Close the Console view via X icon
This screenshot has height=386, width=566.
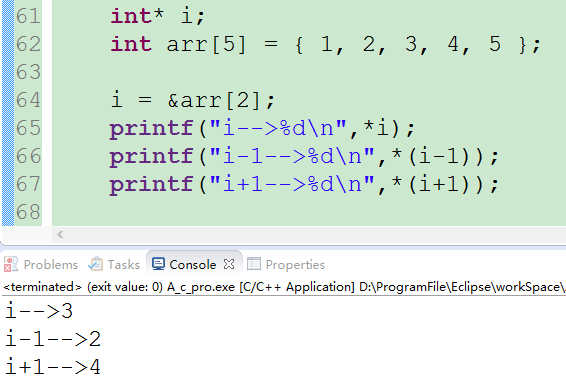pos(229,264)
